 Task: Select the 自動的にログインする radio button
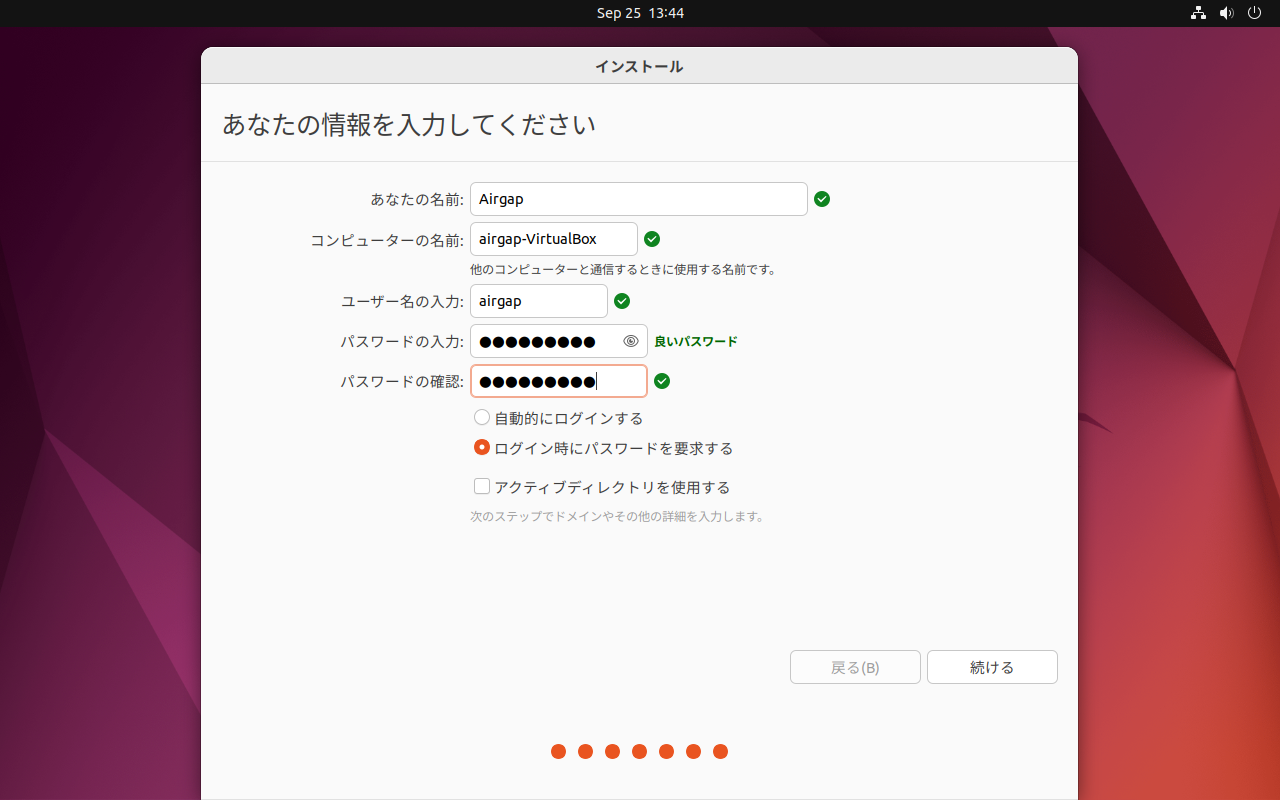click(482, 418)
